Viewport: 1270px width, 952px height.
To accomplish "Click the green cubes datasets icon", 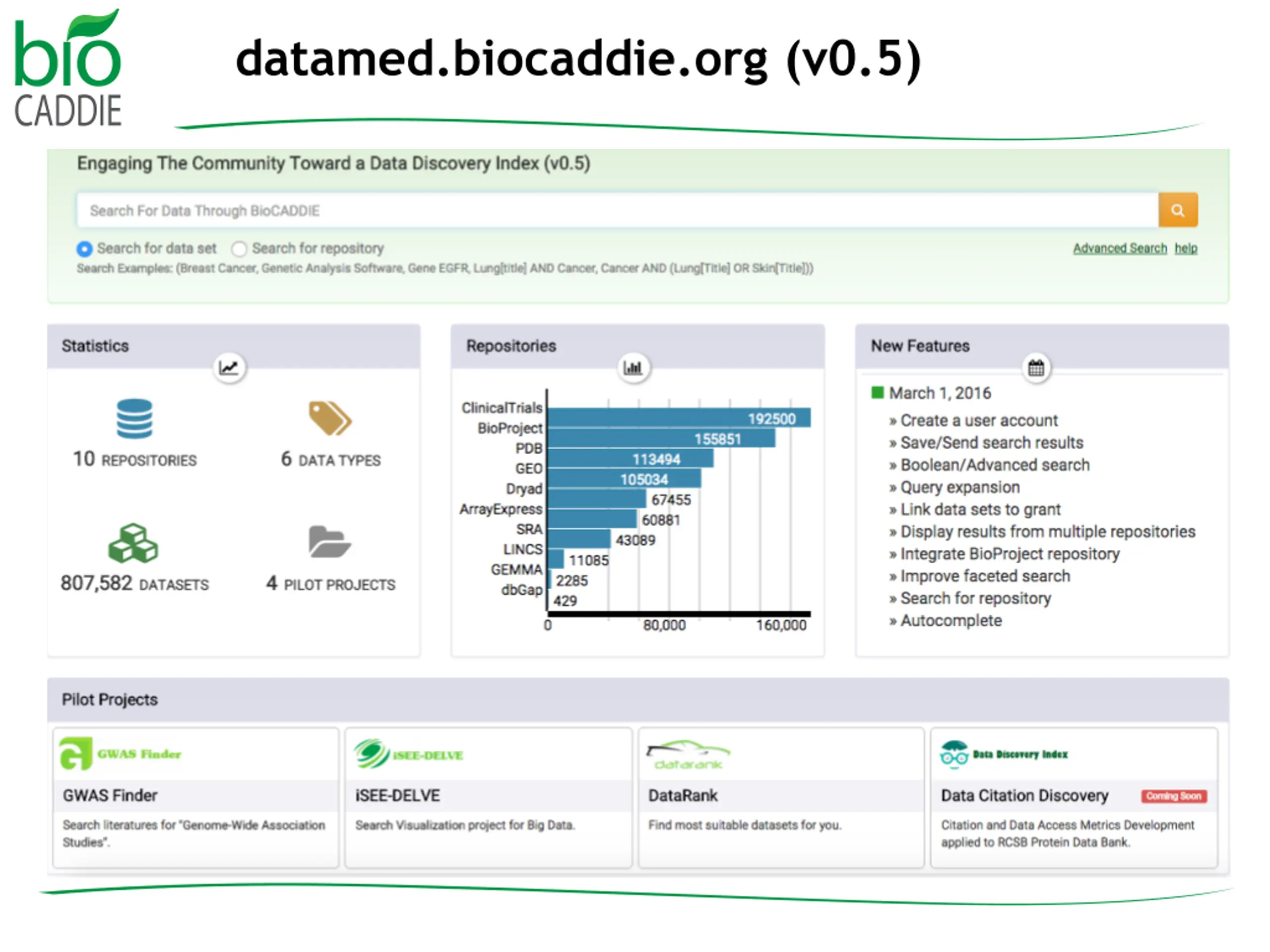I will tap(133, 543).
